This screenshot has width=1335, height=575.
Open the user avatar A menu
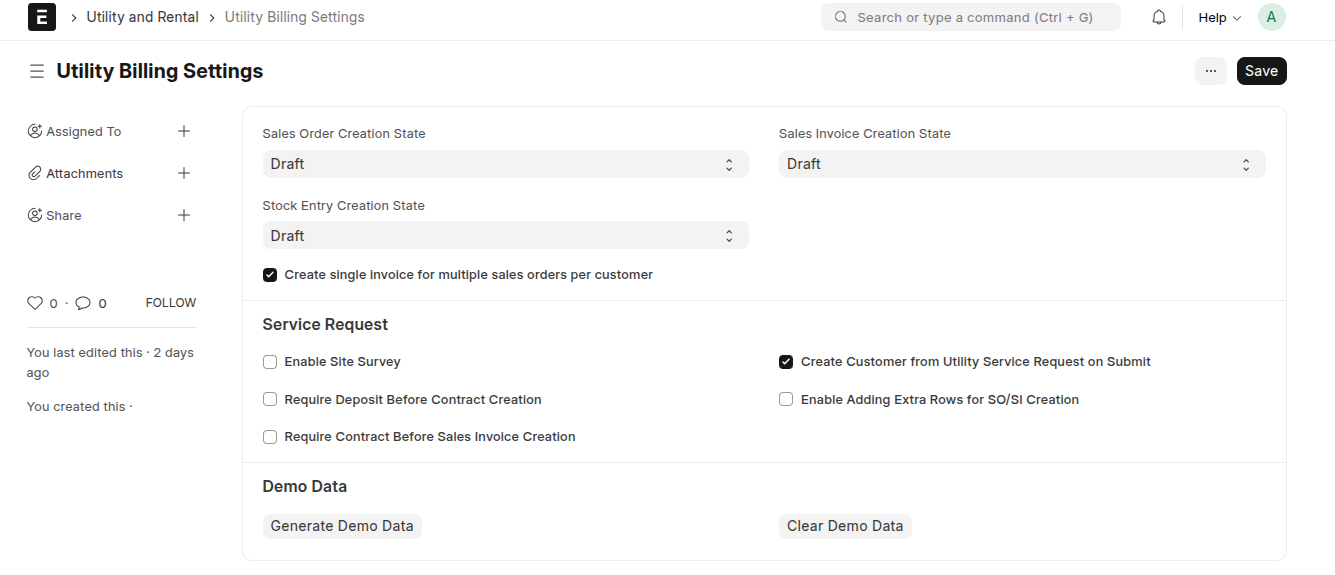click(x=1271, y=17)
